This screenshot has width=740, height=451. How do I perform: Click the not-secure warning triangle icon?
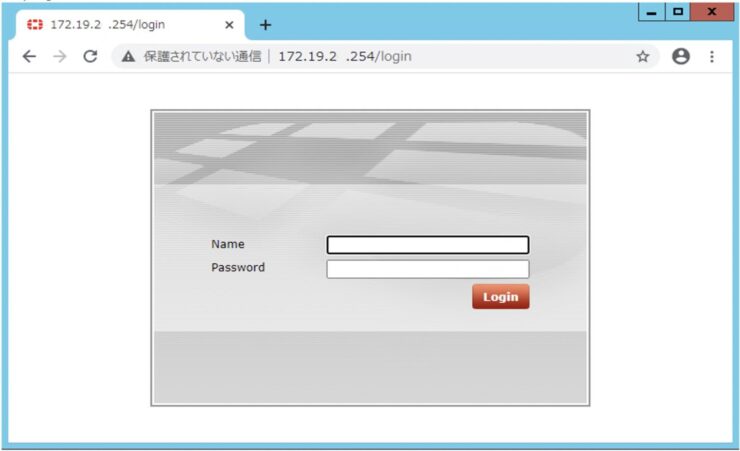coord(128,57)
